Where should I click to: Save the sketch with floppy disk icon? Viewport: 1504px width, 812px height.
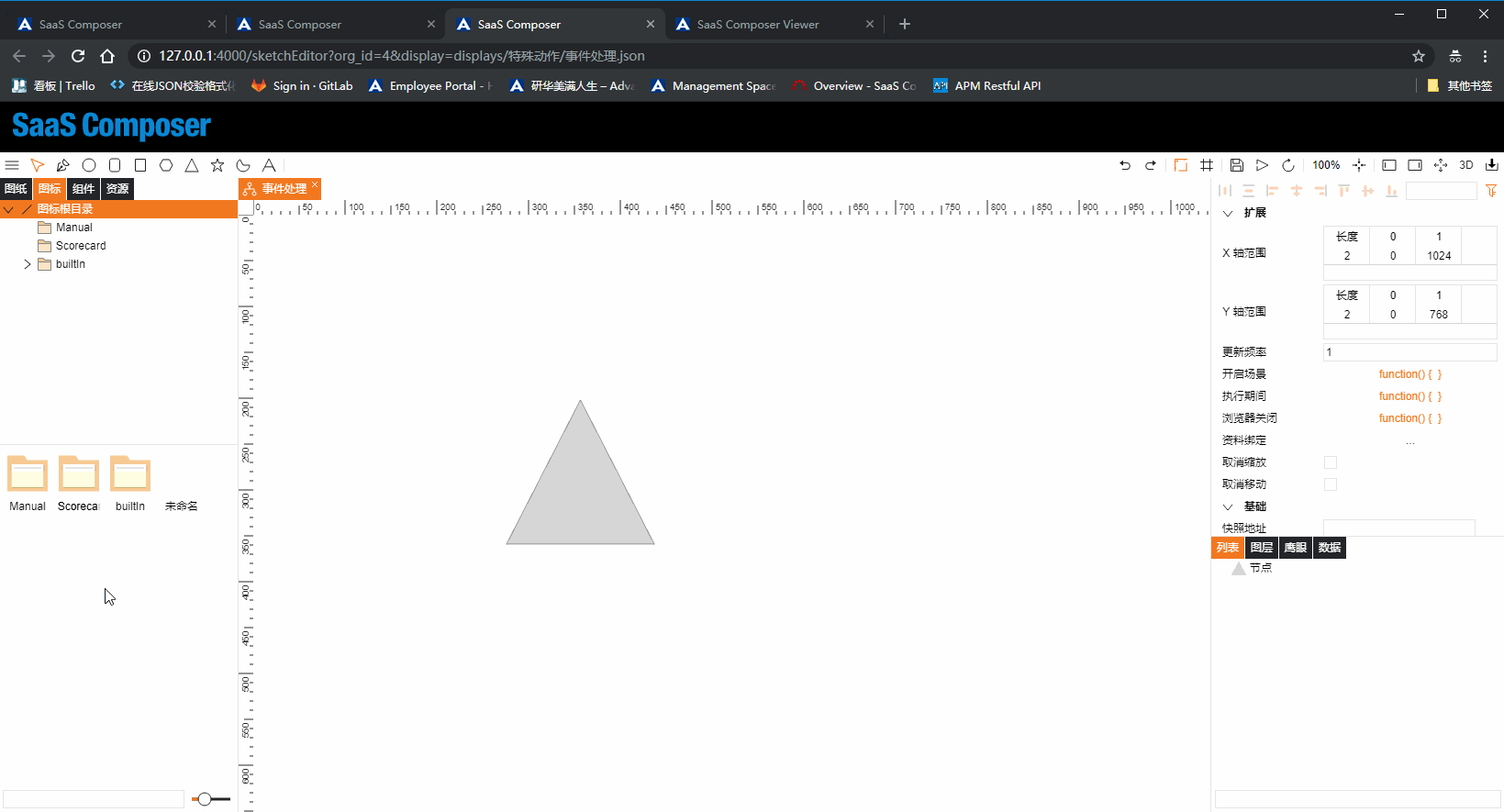click(x=1237, y=165)
